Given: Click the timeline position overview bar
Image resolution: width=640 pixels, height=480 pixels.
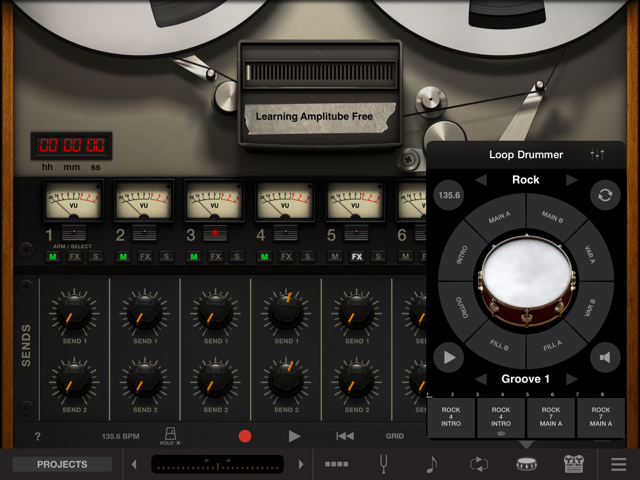Looking at the screenshot, I should coord(218,464).
